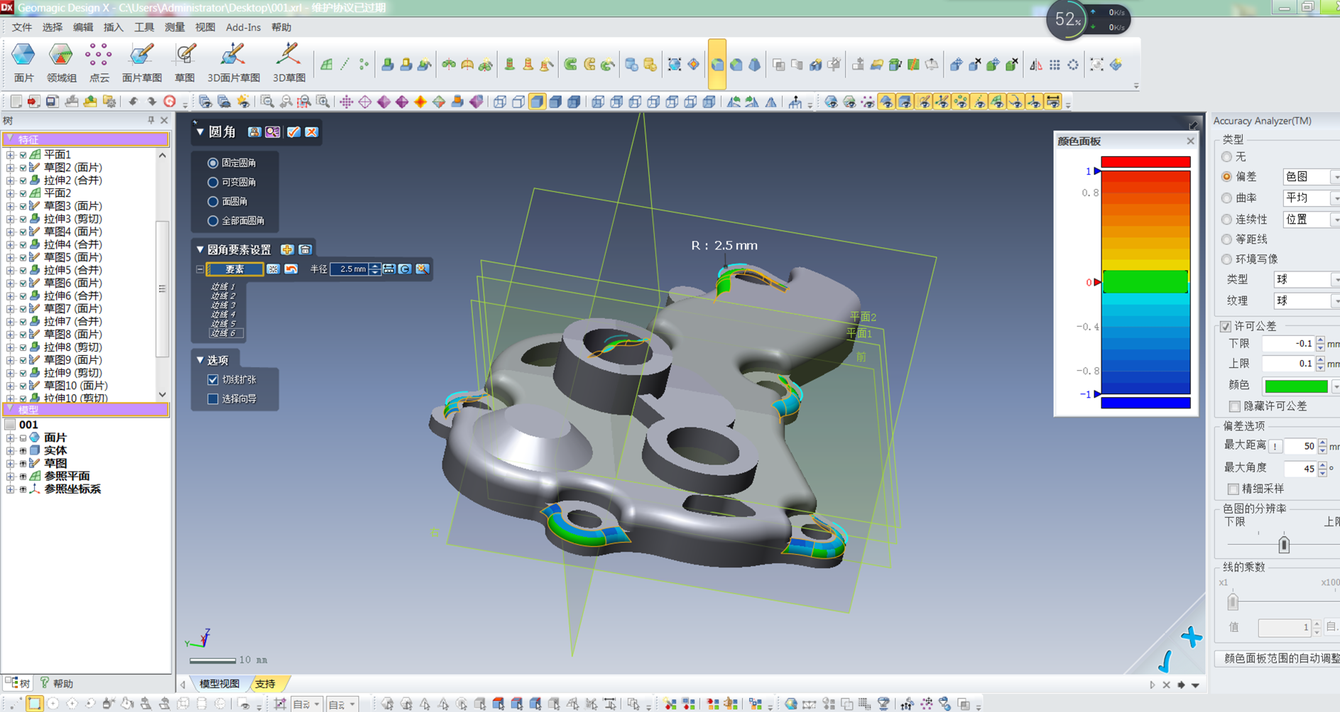Click the orange reset arrow beside 要素
1340x712 pixels.
click(x=291, y=269)
